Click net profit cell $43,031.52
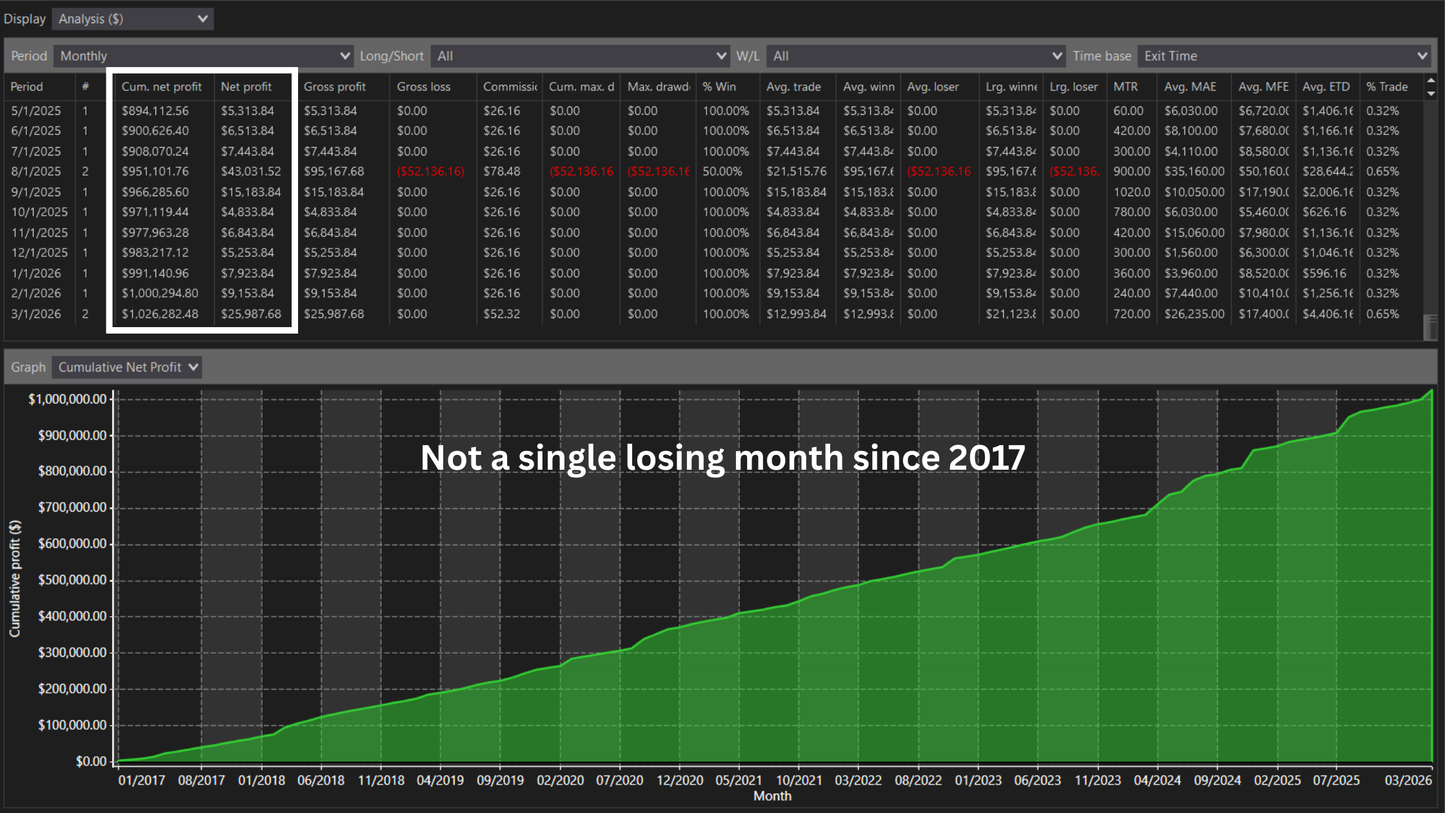Screen dimensions: 1445x813 tap(251, 172)
